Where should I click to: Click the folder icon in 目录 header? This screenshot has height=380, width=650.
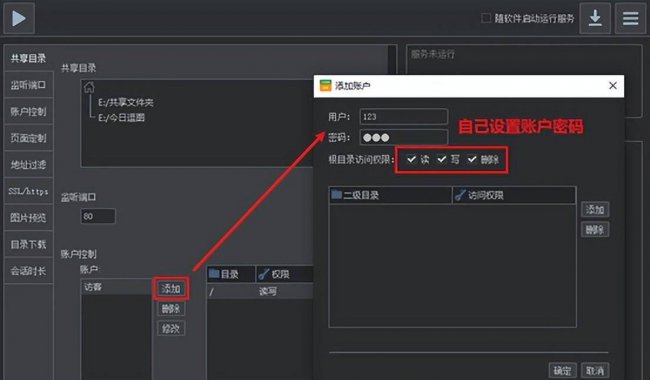point(214,274)
